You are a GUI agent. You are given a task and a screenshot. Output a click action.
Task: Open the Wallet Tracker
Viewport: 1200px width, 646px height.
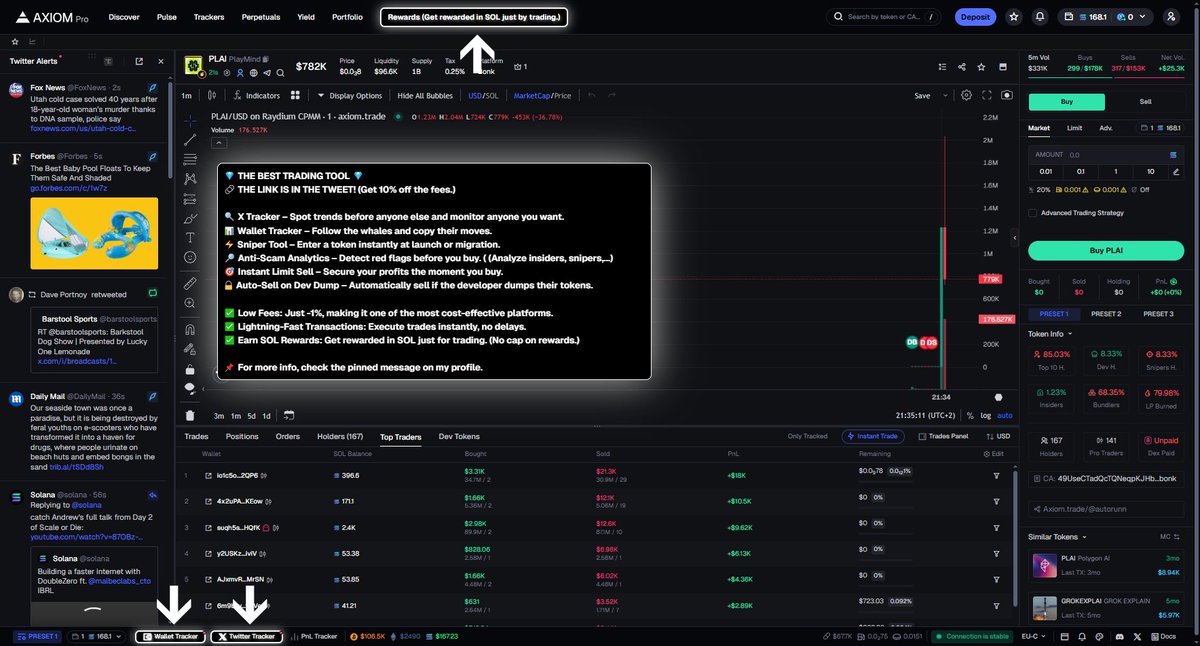coord(171,636)
